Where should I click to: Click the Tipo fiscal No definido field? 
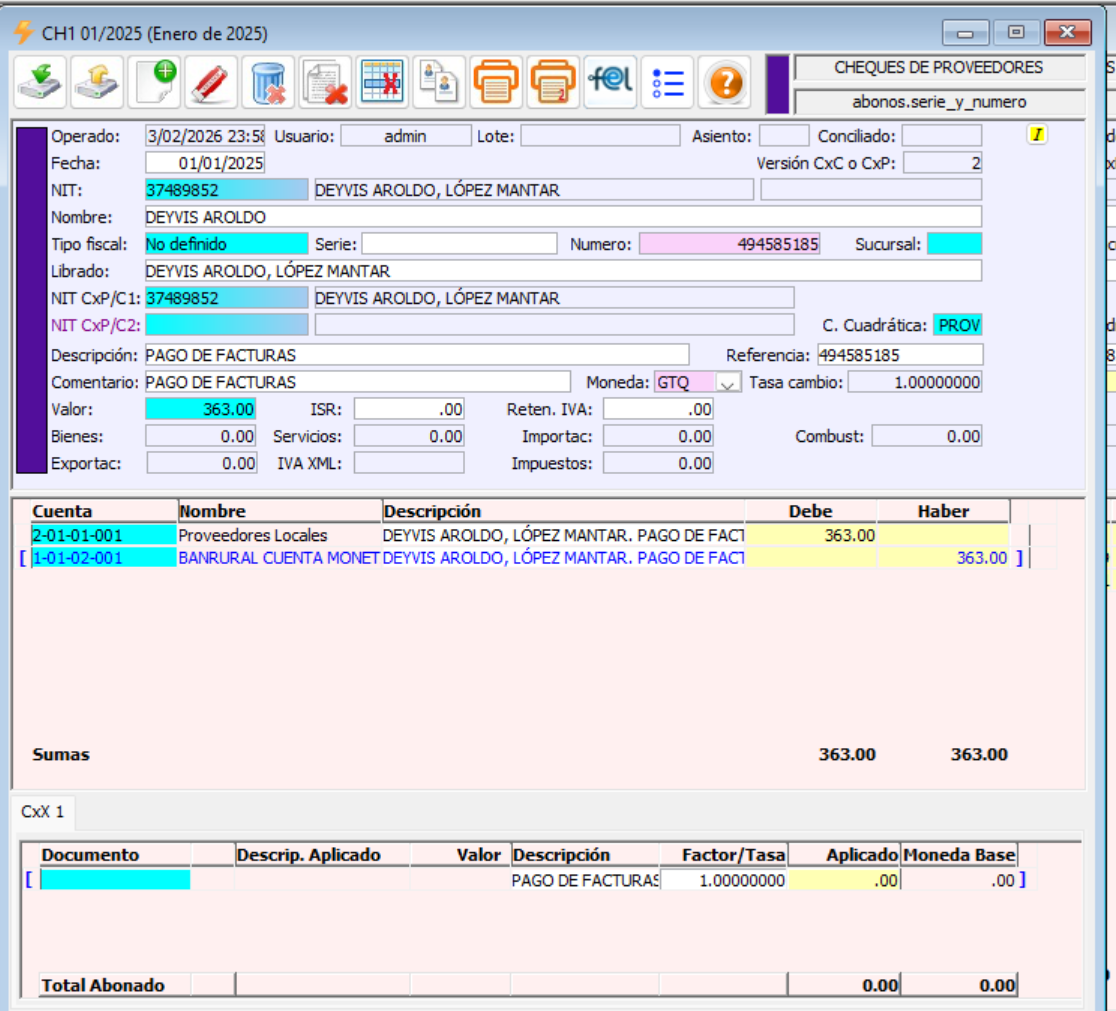point(226,244)
